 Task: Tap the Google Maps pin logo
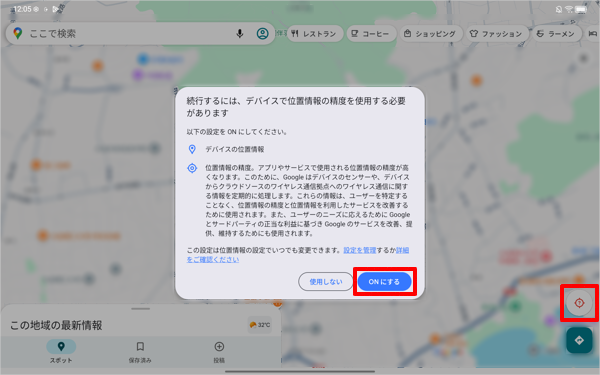[x=18, y=33]
